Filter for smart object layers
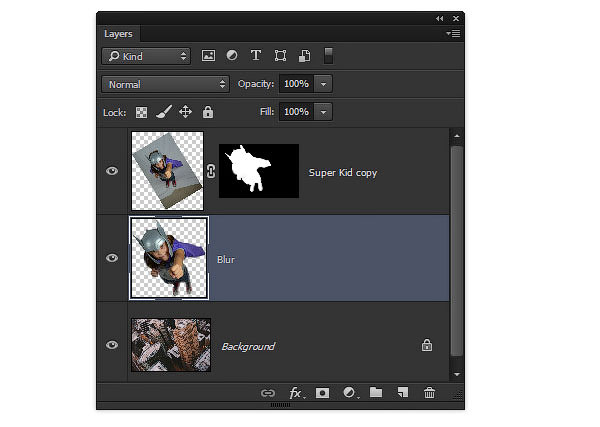Image resolution: width=600 pixels, height=427 pixels. click(304, 56)
